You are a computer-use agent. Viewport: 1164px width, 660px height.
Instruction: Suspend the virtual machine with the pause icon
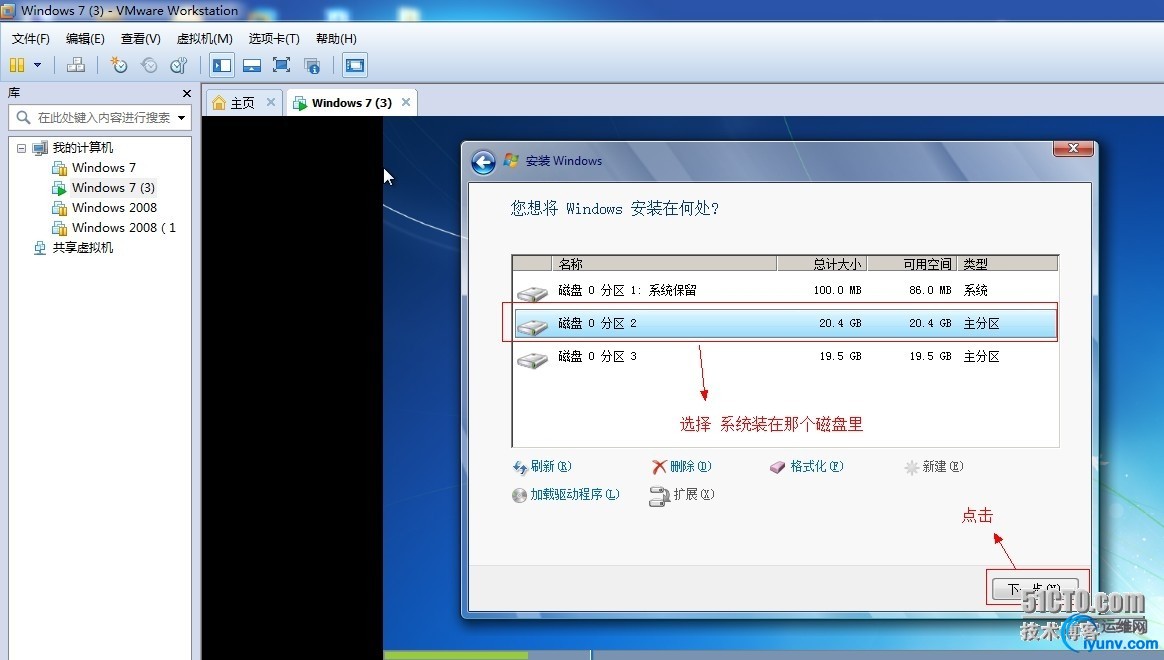click(x=17, y=65)
